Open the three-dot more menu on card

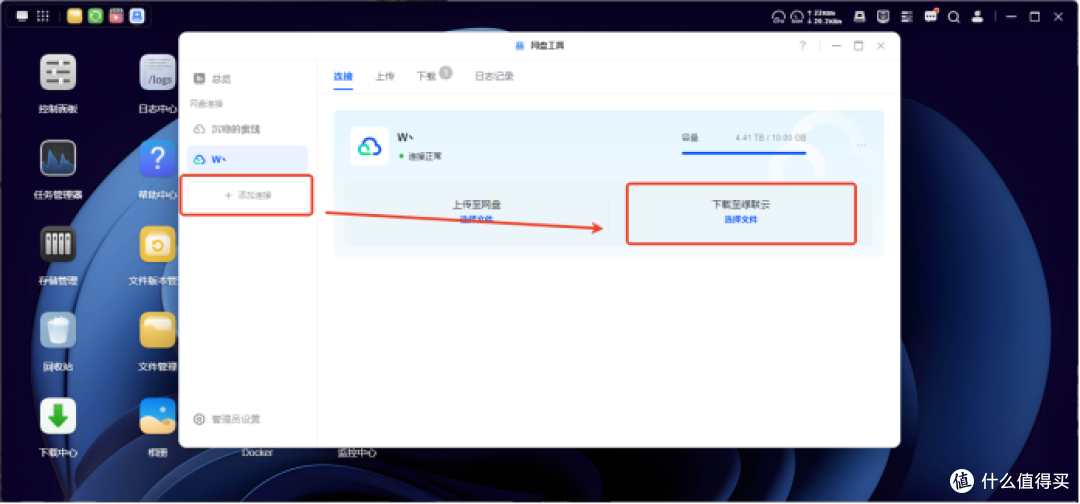[862, 146]
